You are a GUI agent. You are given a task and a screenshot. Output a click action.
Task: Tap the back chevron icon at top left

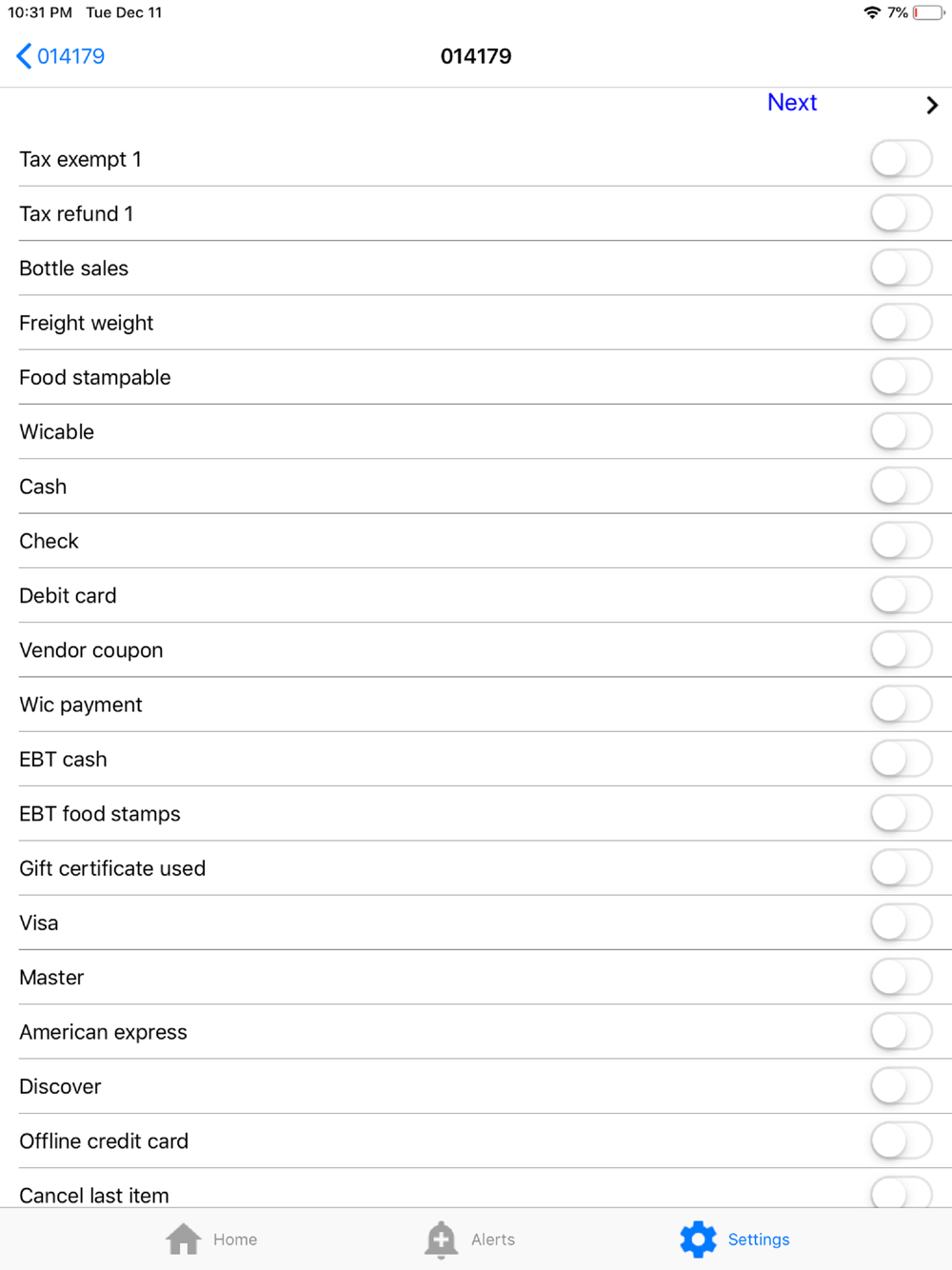click(x=24, y=56)
